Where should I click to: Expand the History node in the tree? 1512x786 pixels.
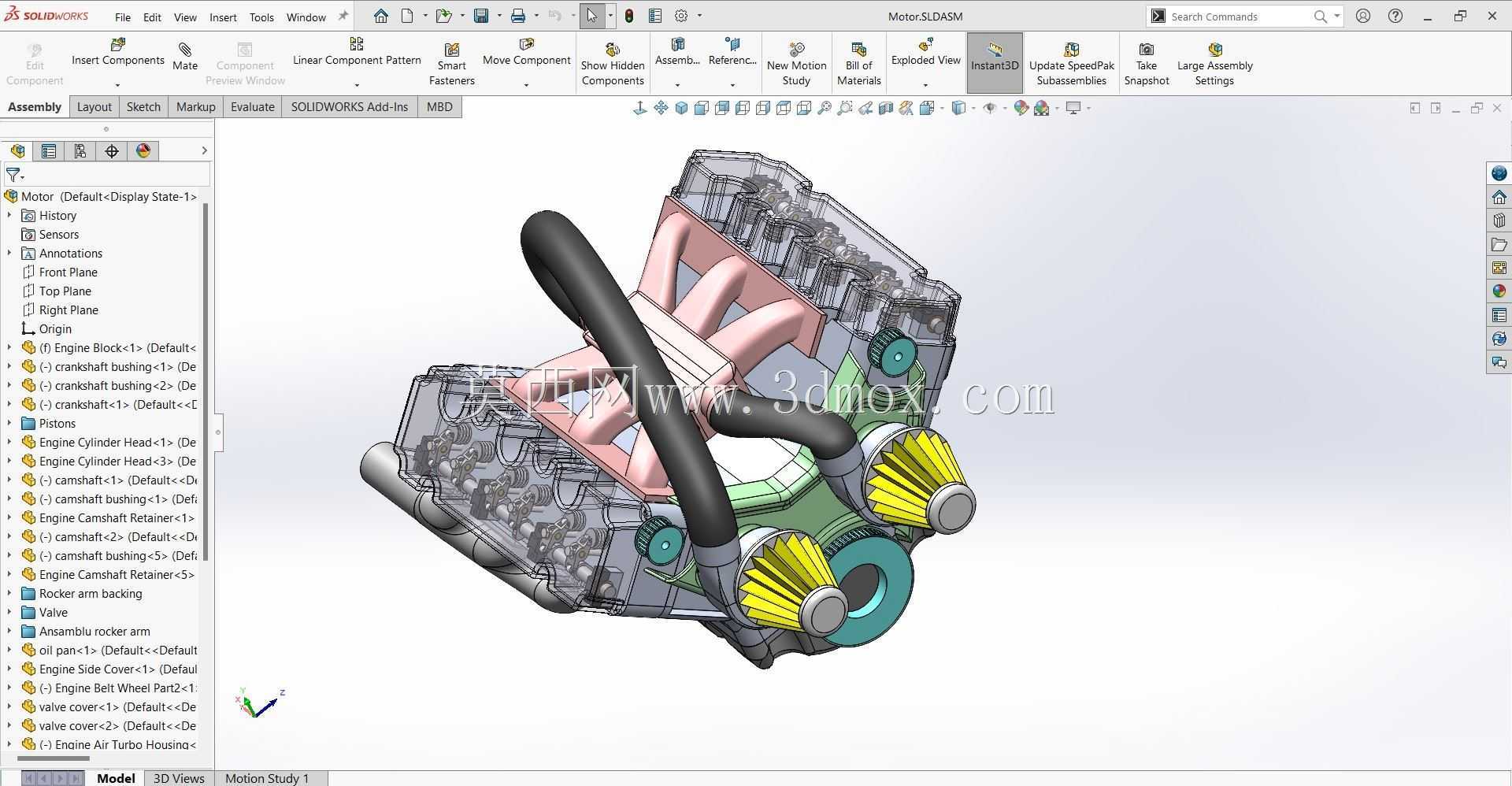tap(9, 216)
